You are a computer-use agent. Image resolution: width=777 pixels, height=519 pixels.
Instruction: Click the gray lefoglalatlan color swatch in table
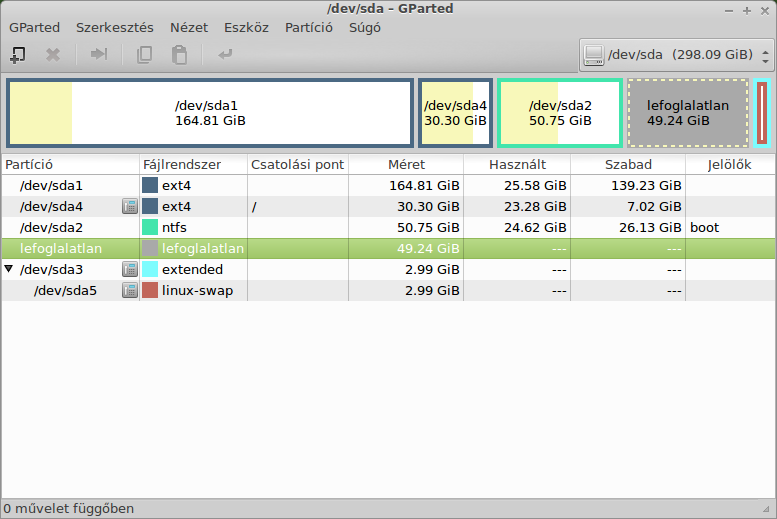150,248
